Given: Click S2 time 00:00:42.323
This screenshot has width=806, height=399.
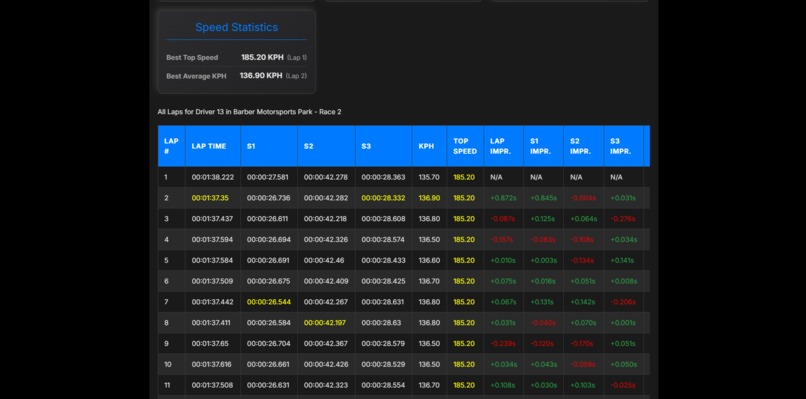Looking at the screenshot, I should pos(326,385).
